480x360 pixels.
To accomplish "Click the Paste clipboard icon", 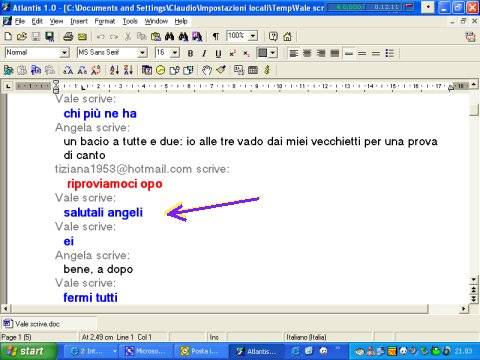I will coord(156,36).
